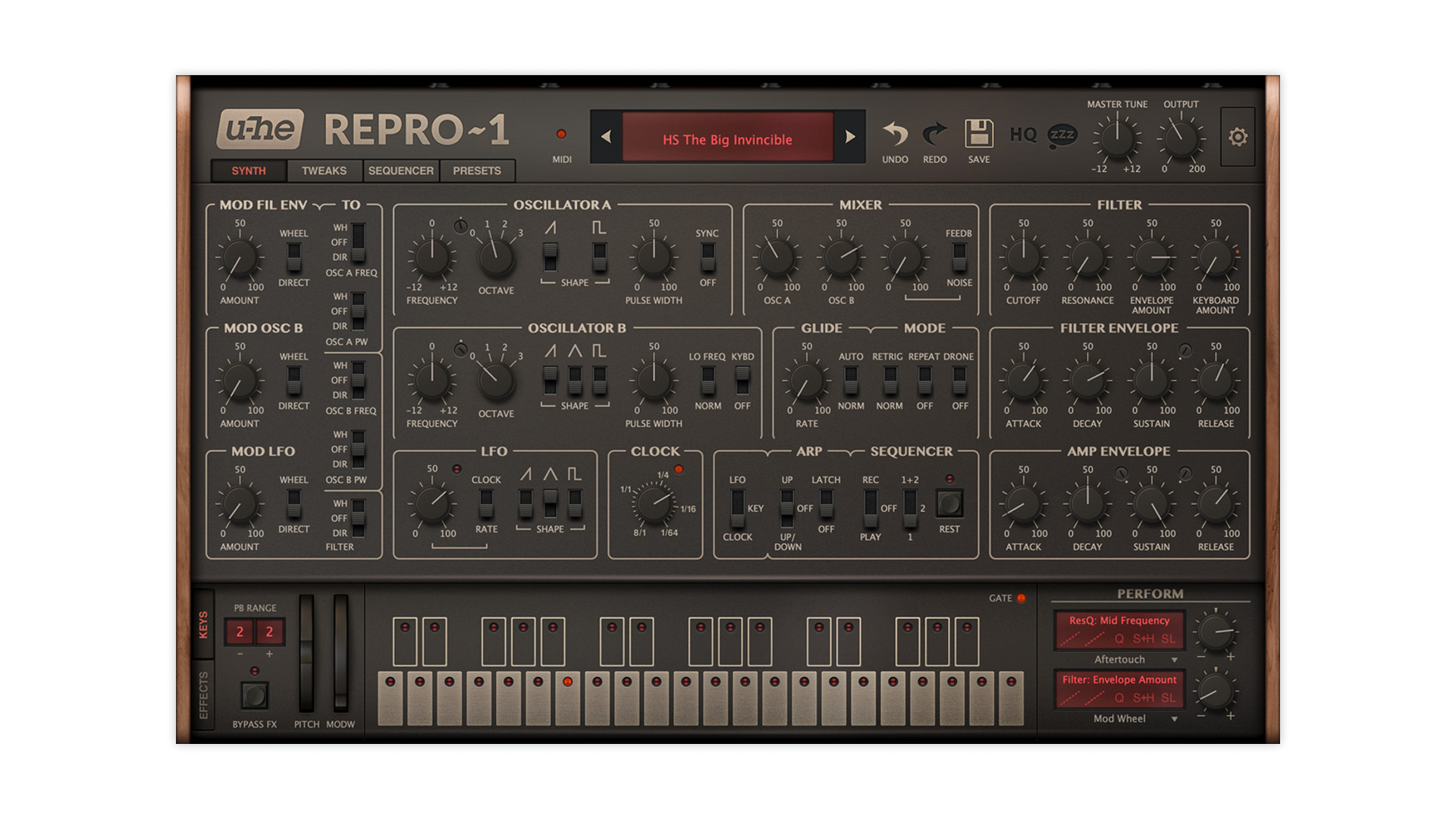The height and width of the screenshot is (819, 1456).
Task: Toggle Glide AUTO switch
Action: coord(851,380)
